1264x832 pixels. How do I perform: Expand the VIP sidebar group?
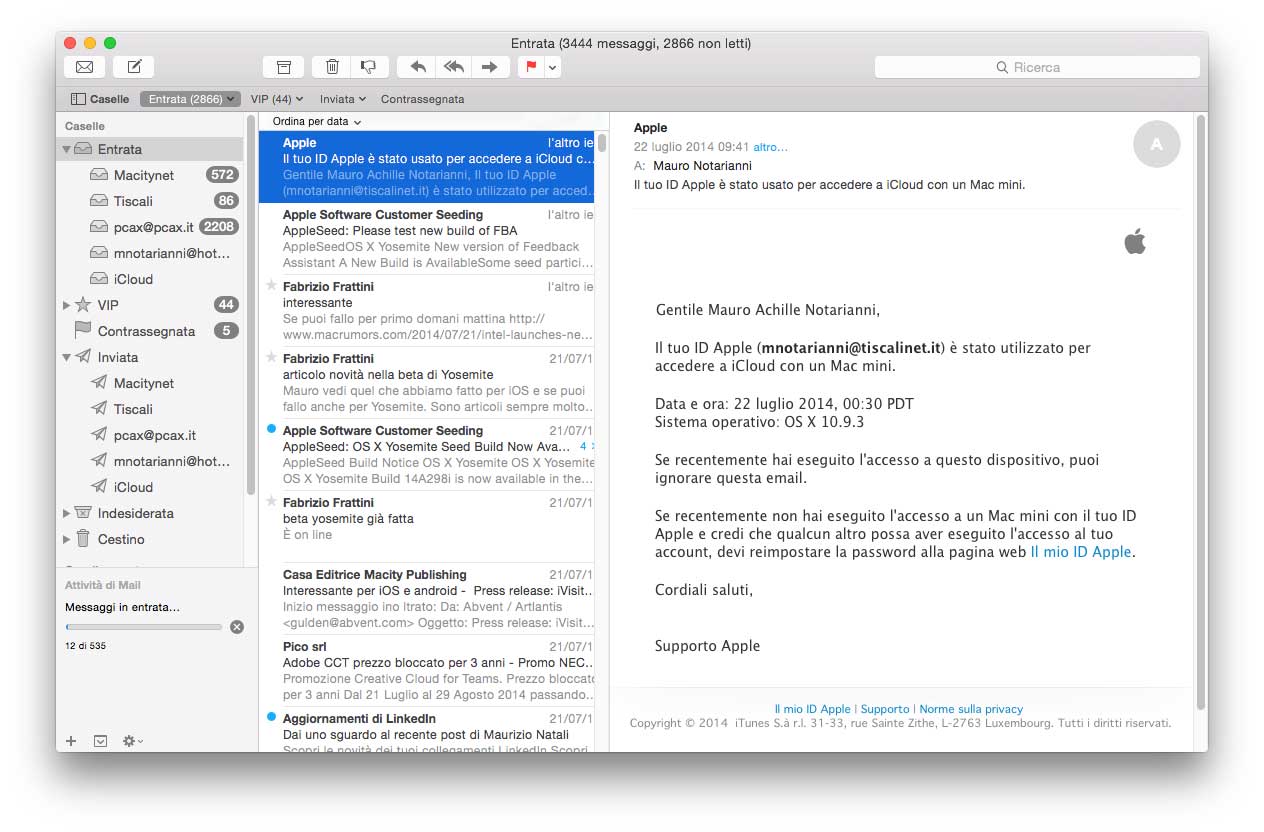click(67, 305)
